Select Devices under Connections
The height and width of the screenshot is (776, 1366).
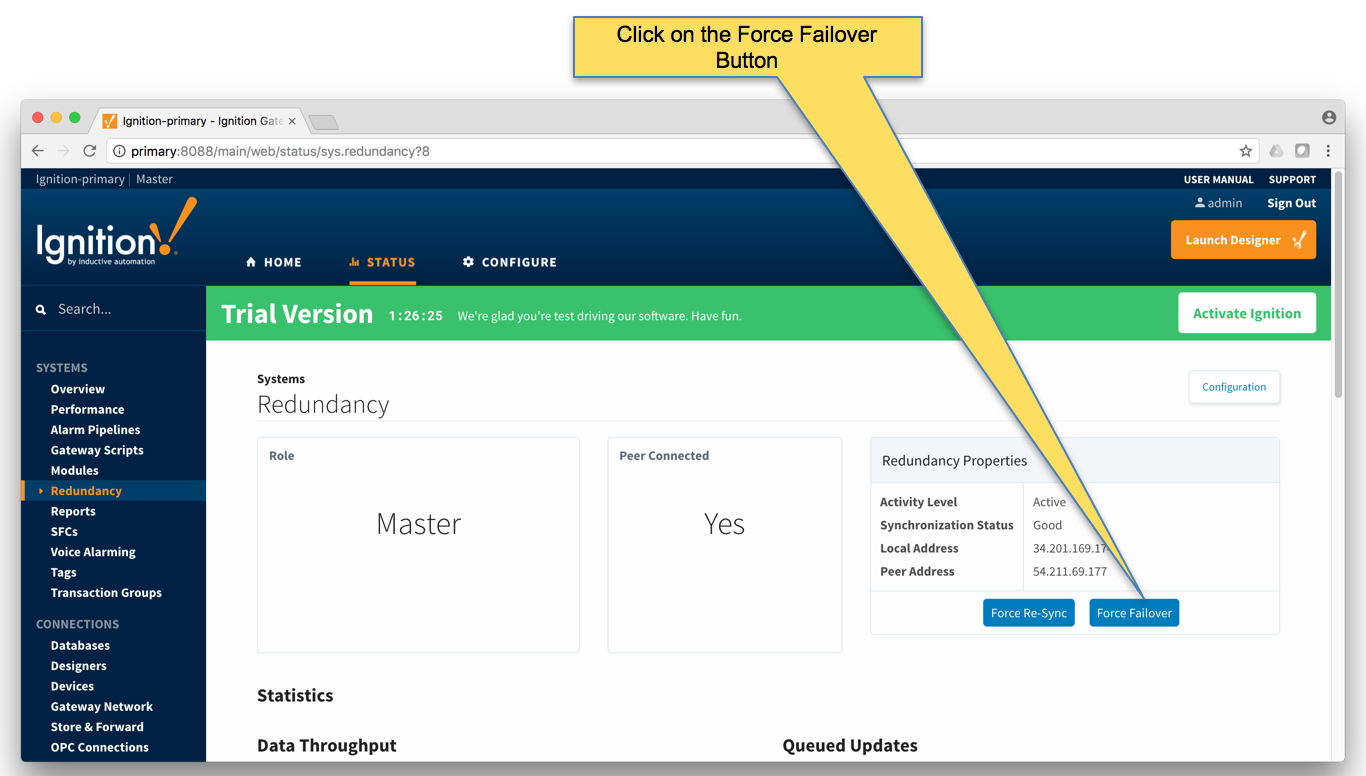(72, 686)
